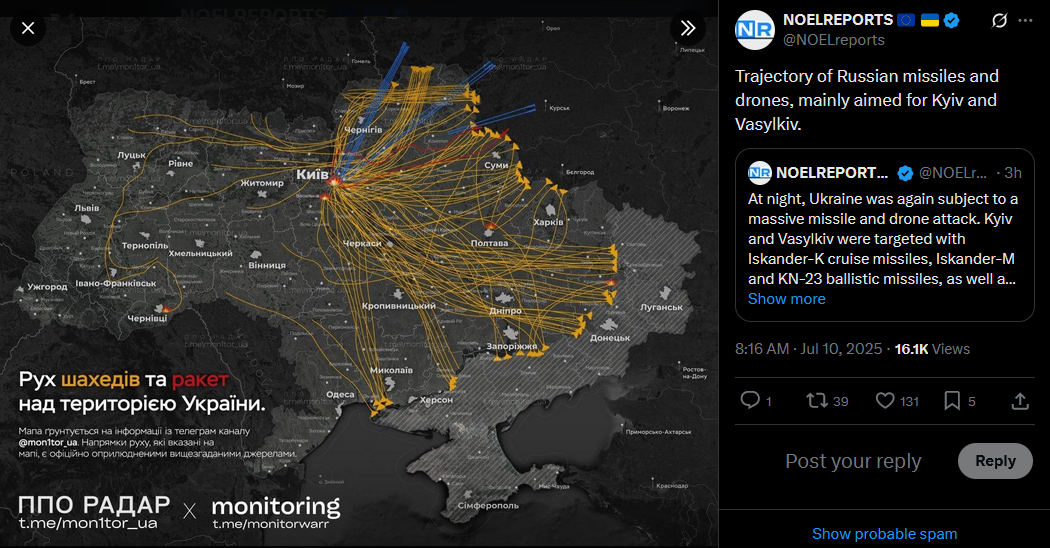
Task: Click the Чернівці label on the map
Action: 147,318
